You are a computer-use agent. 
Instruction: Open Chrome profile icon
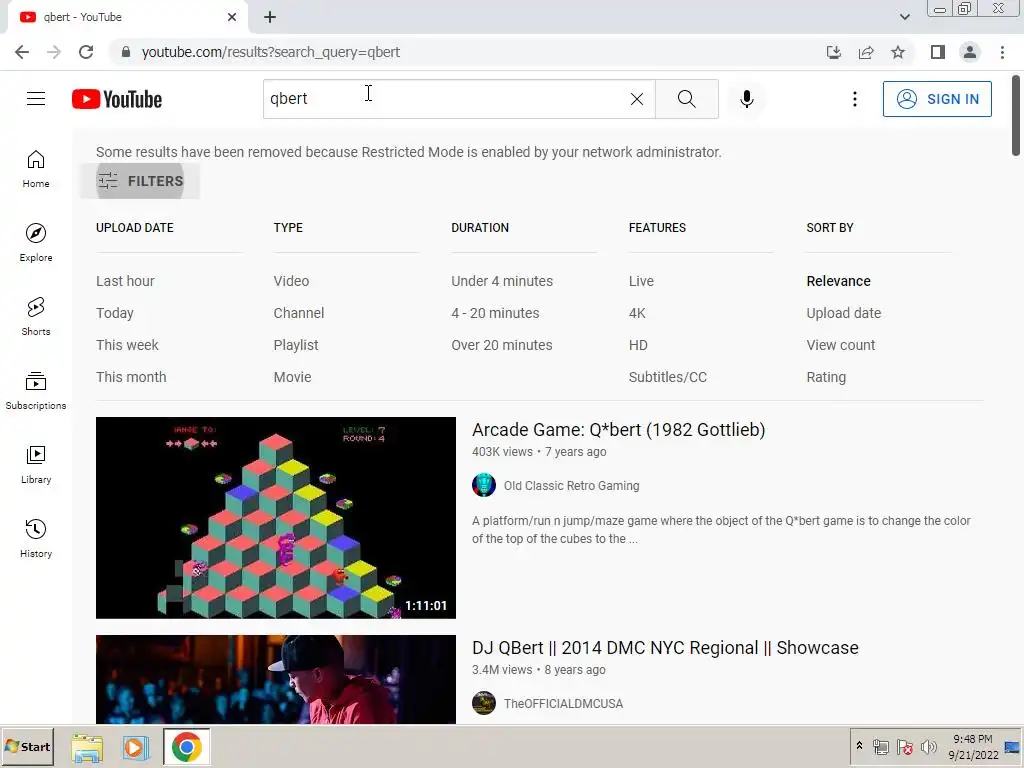pos(970,52)
